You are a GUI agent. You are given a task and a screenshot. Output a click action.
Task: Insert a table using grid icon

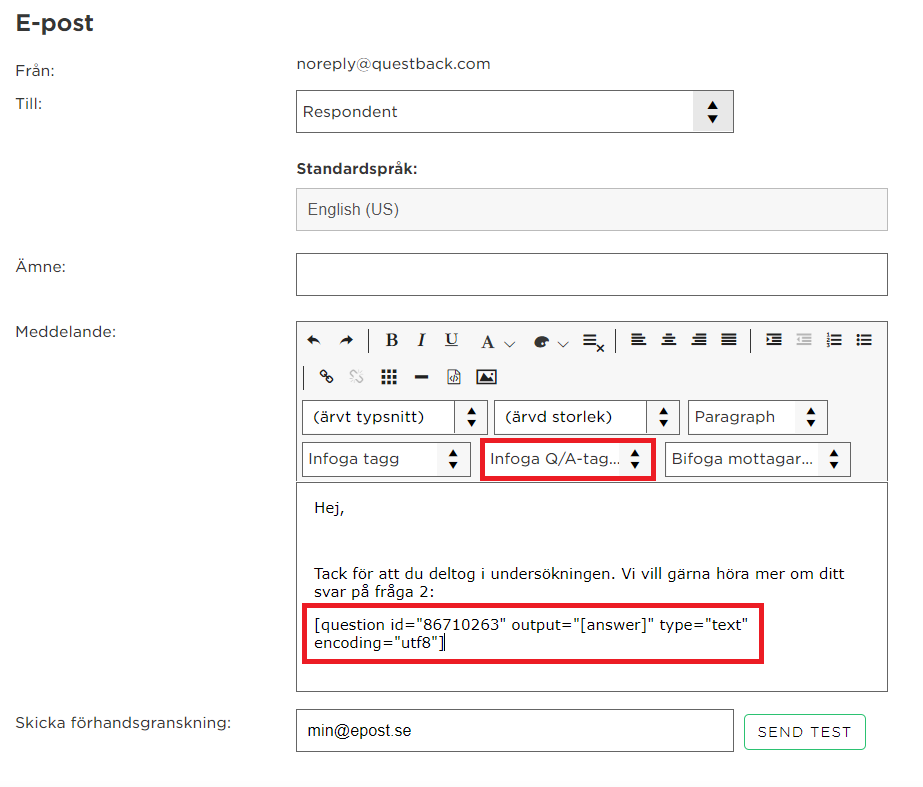389,377
